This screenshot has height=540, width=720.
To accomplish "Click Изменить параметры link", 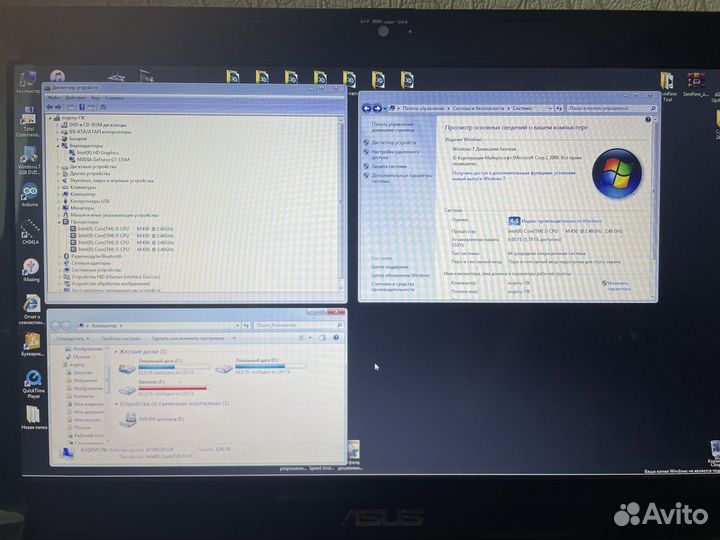I will (619, 286).
